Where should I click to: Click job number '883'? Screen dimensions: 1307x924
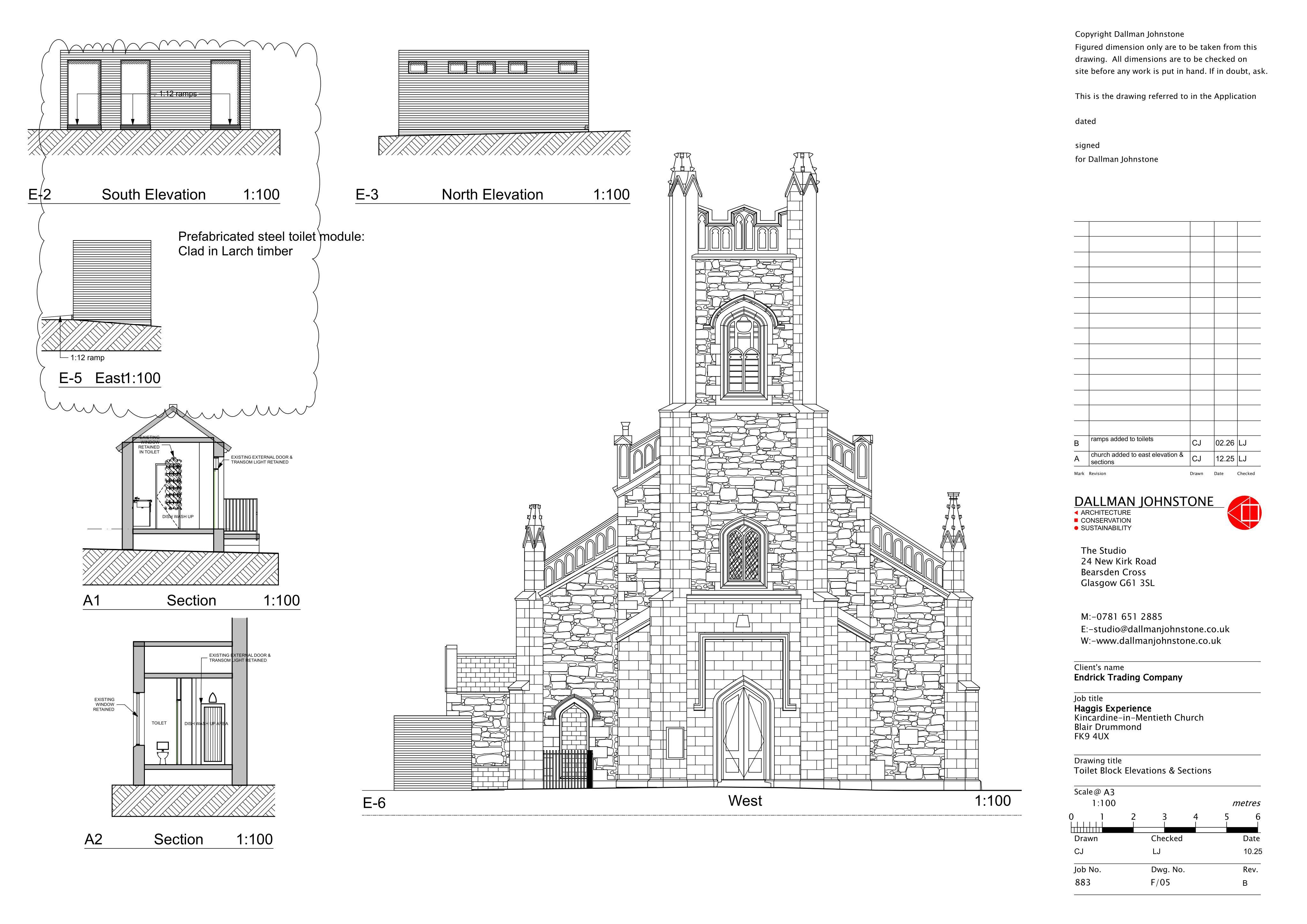click(1083, 883)
